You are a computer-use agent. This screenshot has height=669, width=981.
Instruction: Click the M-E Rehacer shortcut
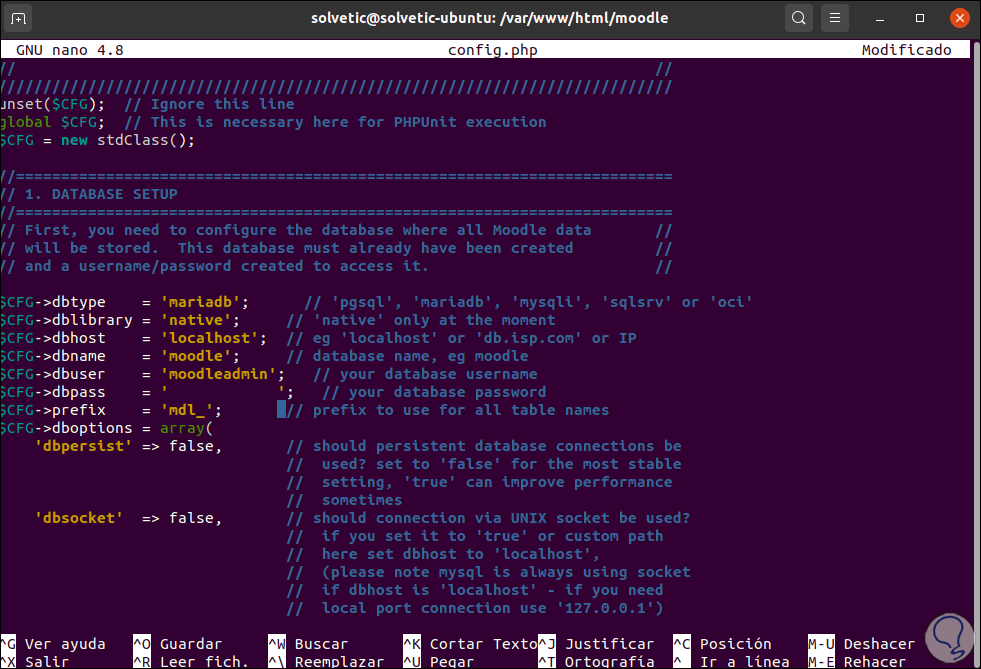click(857, 661)
